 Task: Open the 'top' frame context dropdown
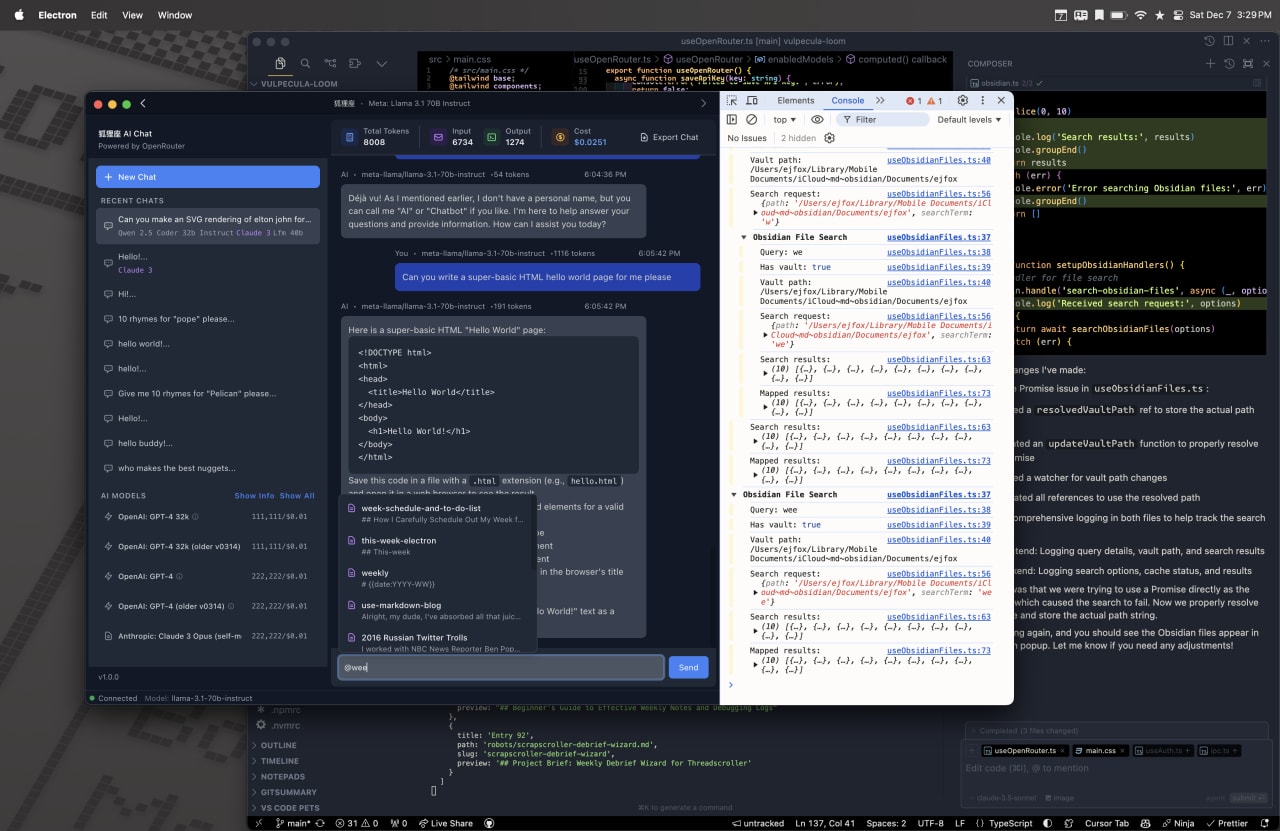783,119
